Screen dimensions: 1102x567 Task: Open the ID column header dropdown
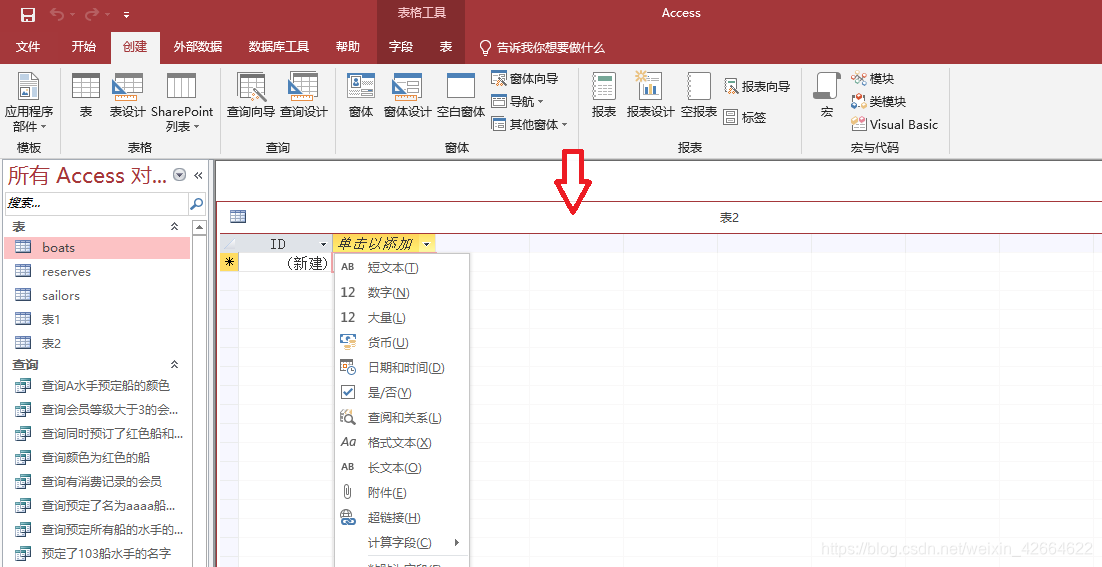(x=323, y=244)
